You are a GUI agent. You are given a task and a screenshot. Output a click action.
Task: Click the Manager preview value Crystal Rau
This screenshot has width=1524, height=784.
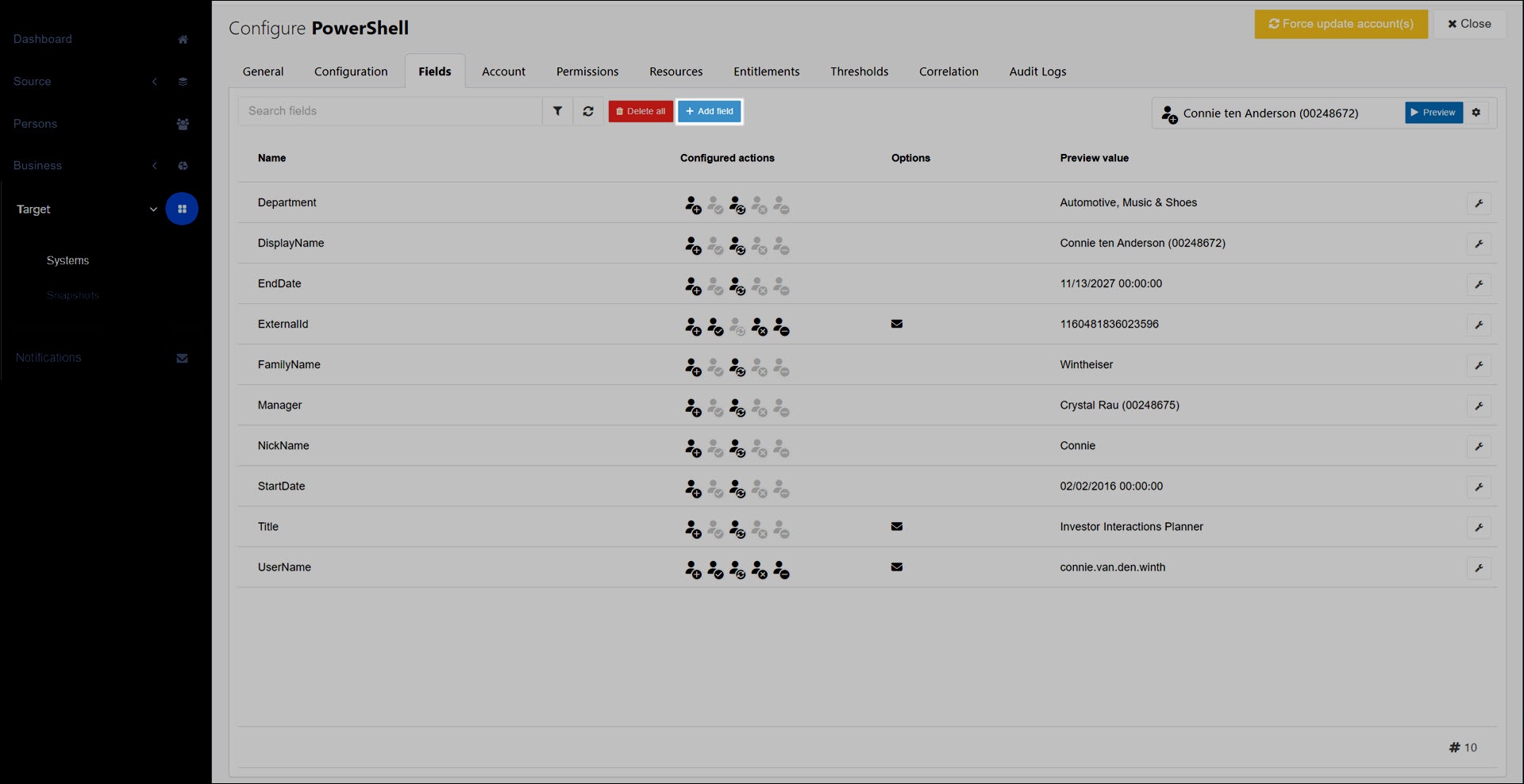(x=1119, y=405)
